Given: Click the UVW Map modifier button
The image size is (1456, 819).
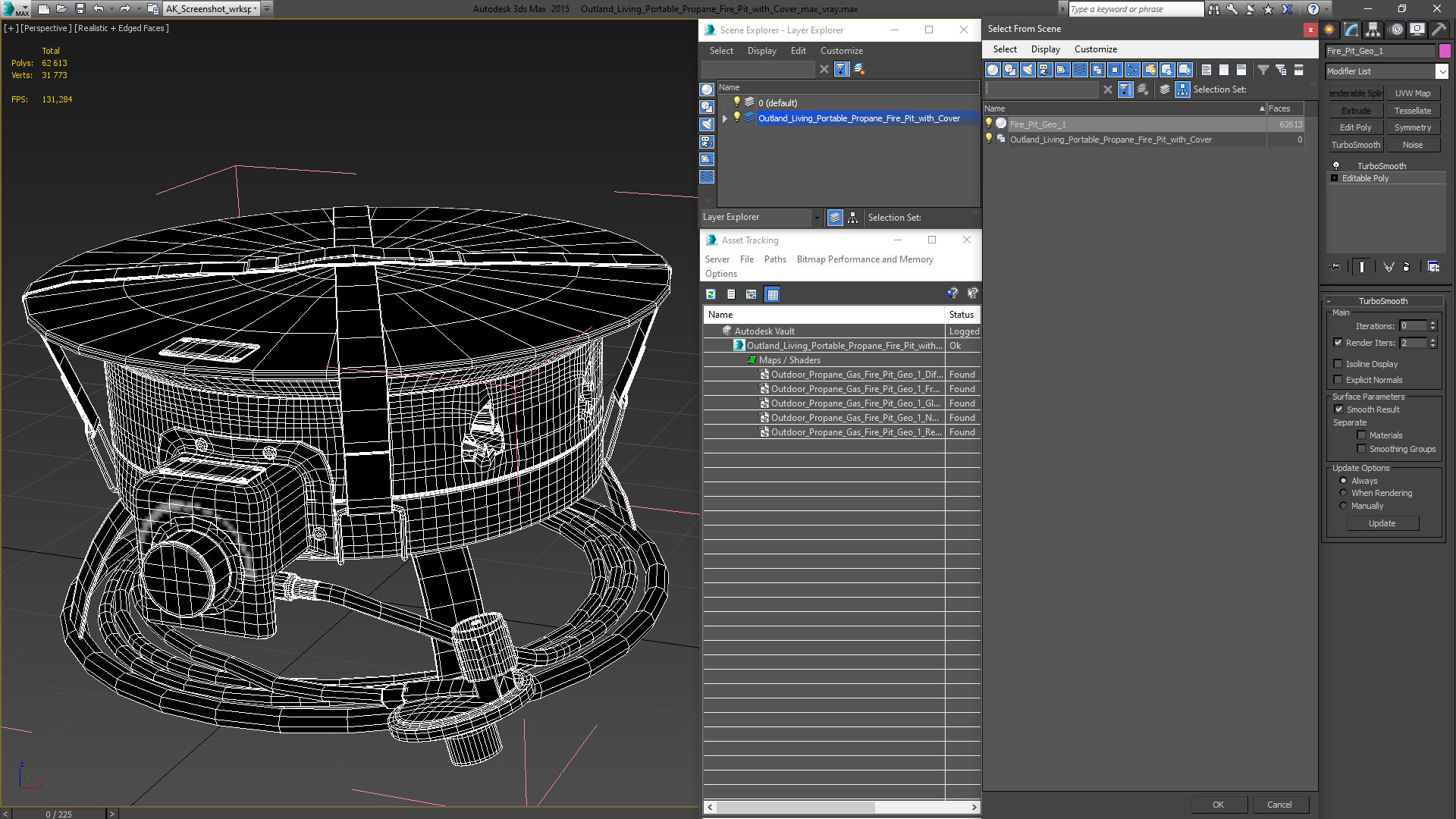Looking at the screenshot, I should point(1412,93).
